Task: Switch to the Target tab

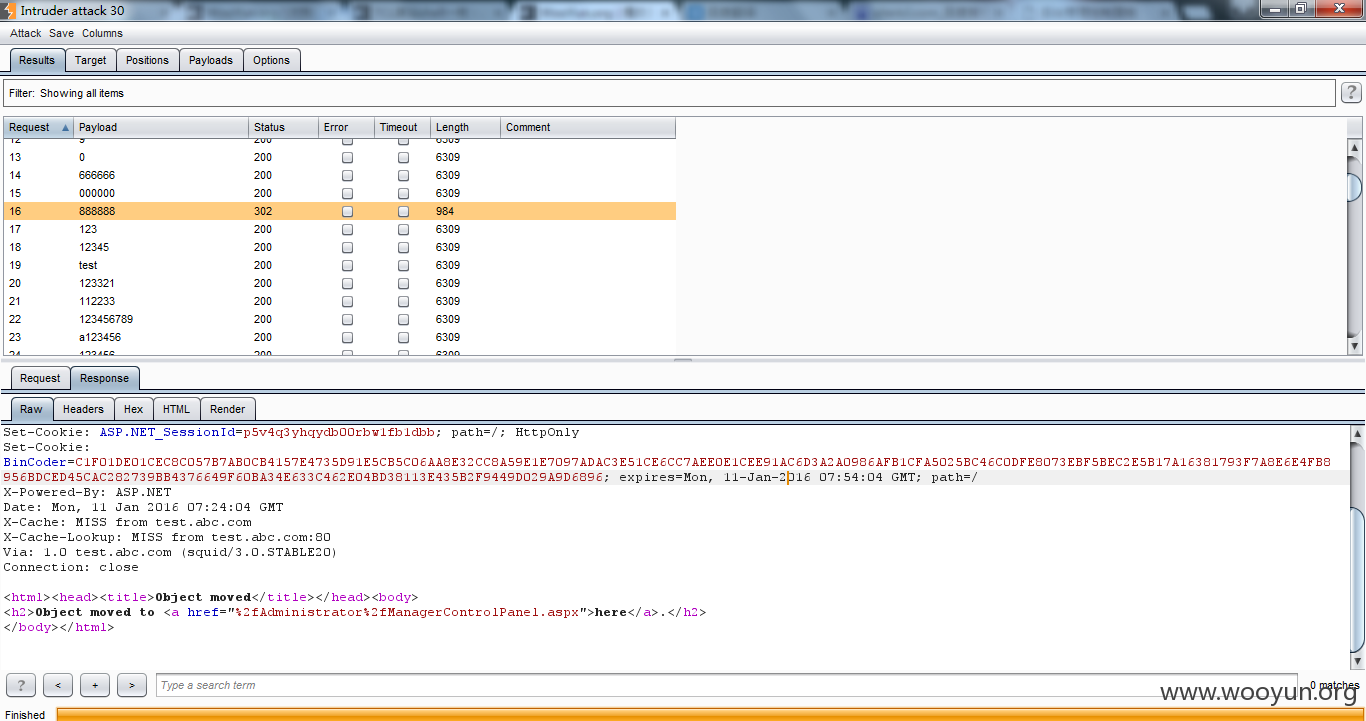Action: [90, 60]
